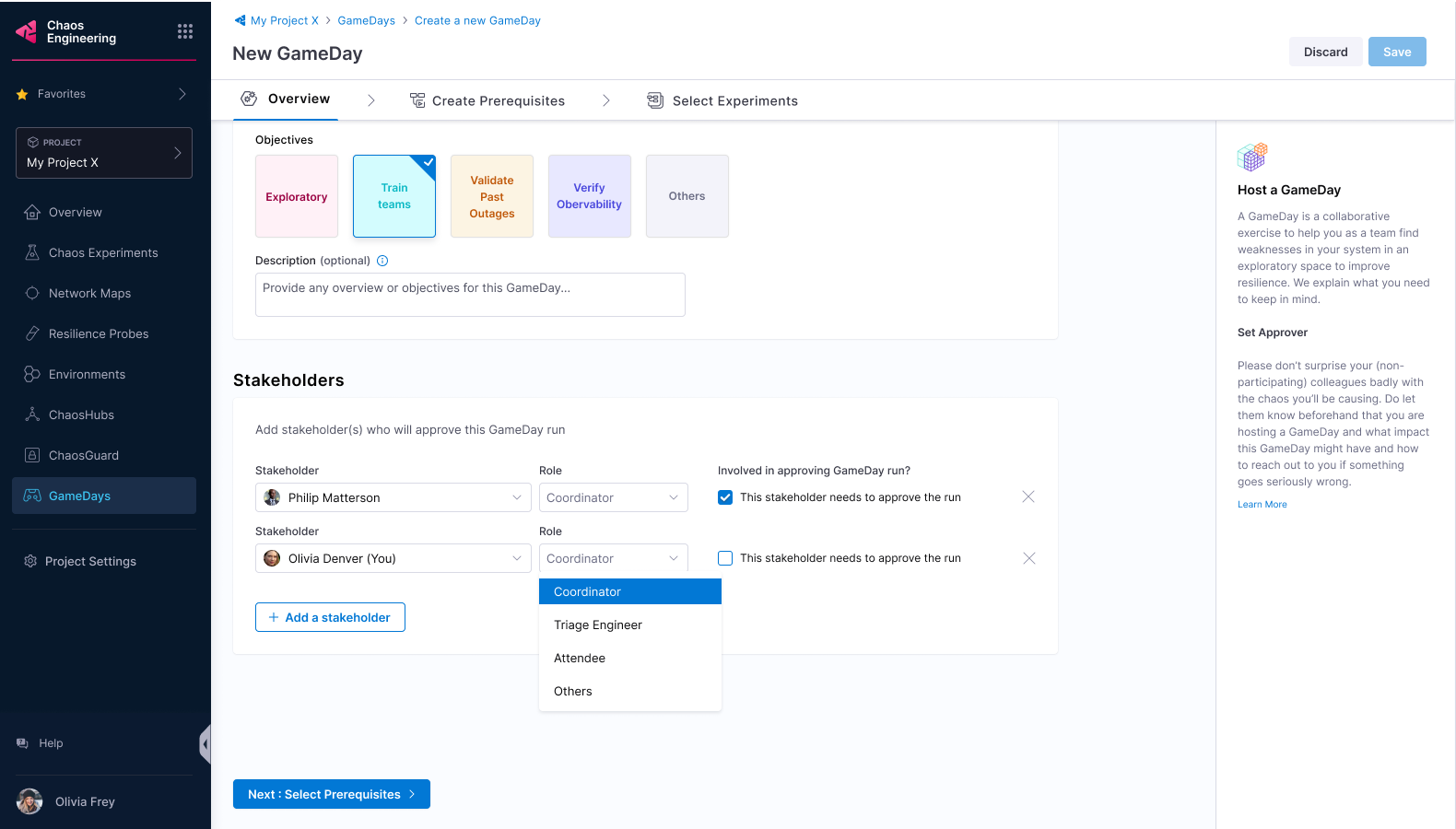Select the Train teams objective
The image size is (1456, 829).
[x=394, y=196]
